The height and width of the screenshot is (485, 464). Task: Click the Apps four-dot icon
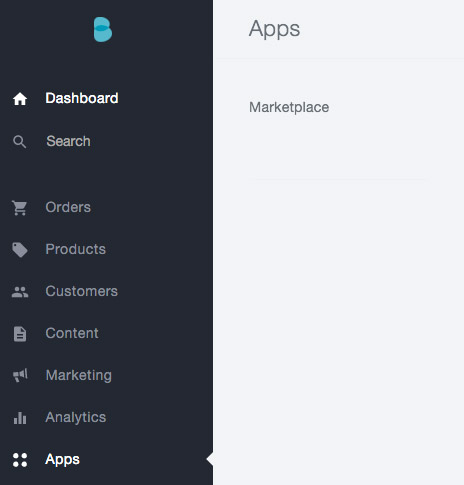[20, 460]
